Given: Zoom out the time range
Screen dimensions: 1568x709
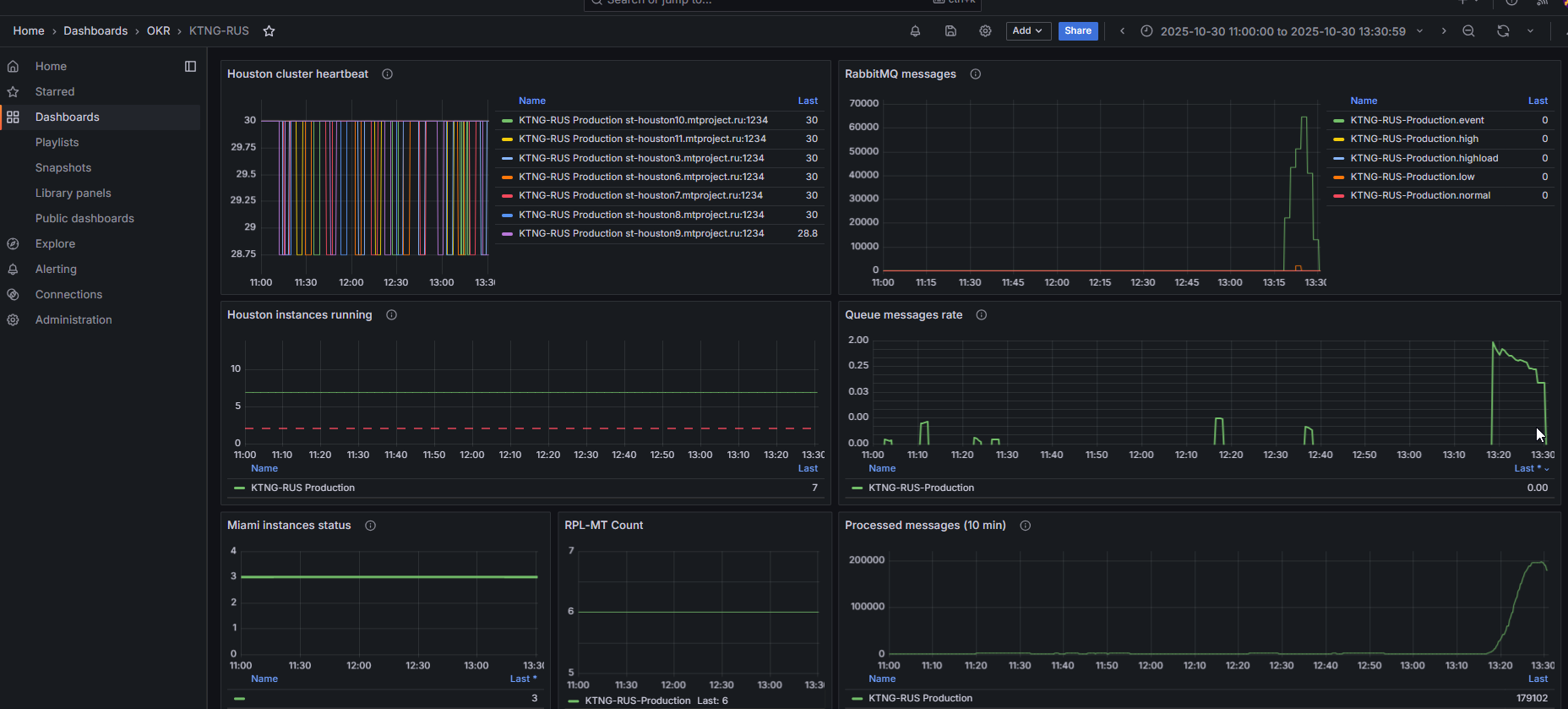Looking at the screenshot, I should point(1468,31).
